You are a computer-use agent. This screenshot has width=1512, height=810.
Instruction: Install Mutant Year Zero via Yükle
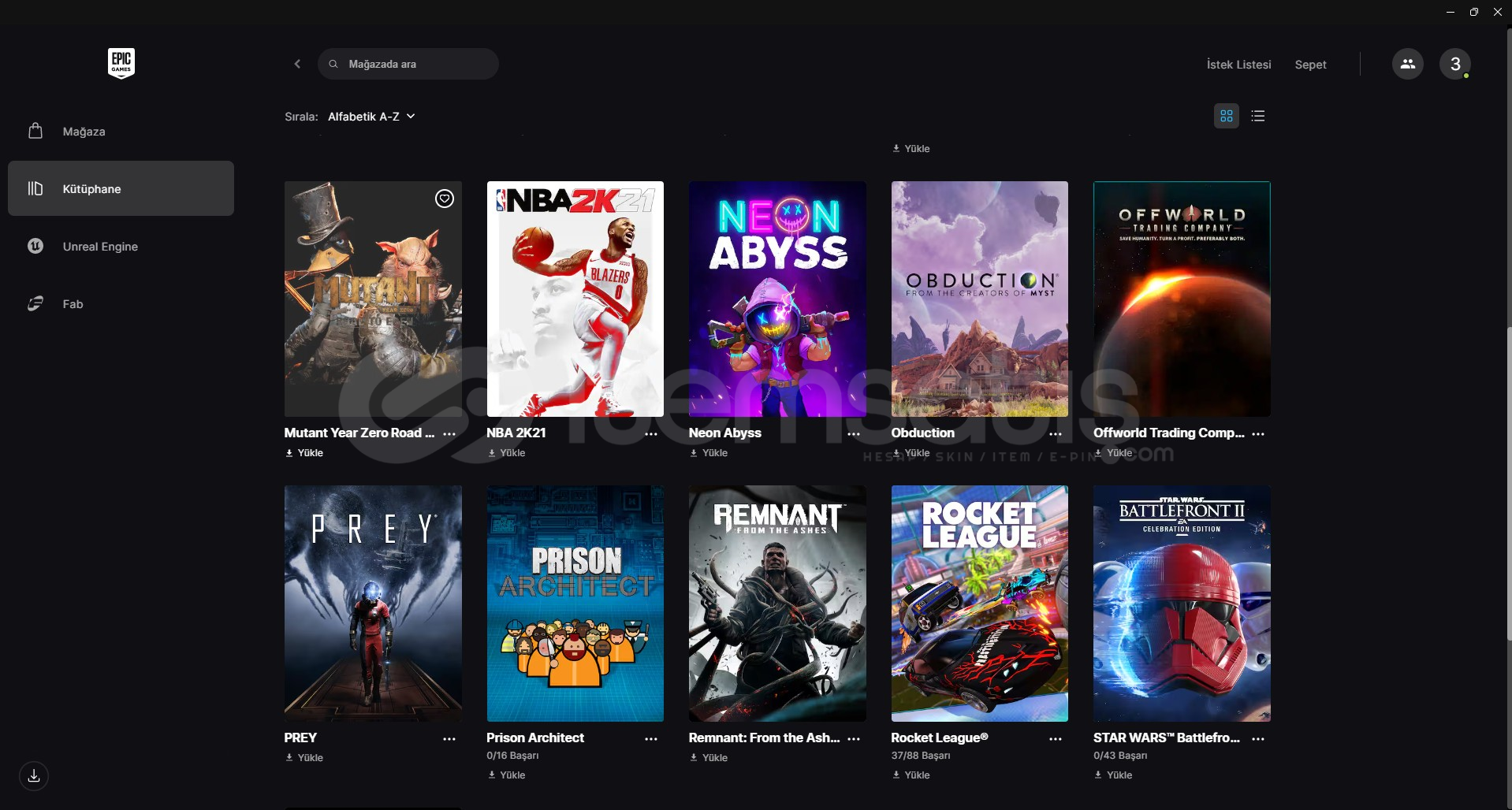coord(304,453)
